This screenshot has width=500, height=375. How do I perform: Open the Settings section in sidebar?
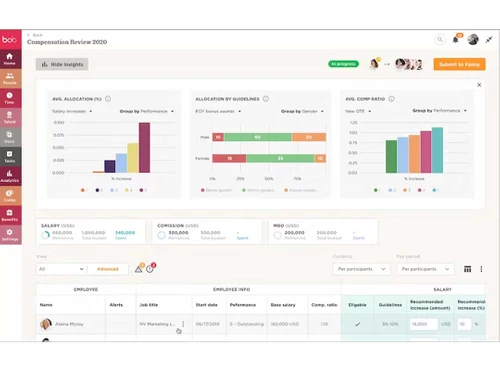coord(10,235)
